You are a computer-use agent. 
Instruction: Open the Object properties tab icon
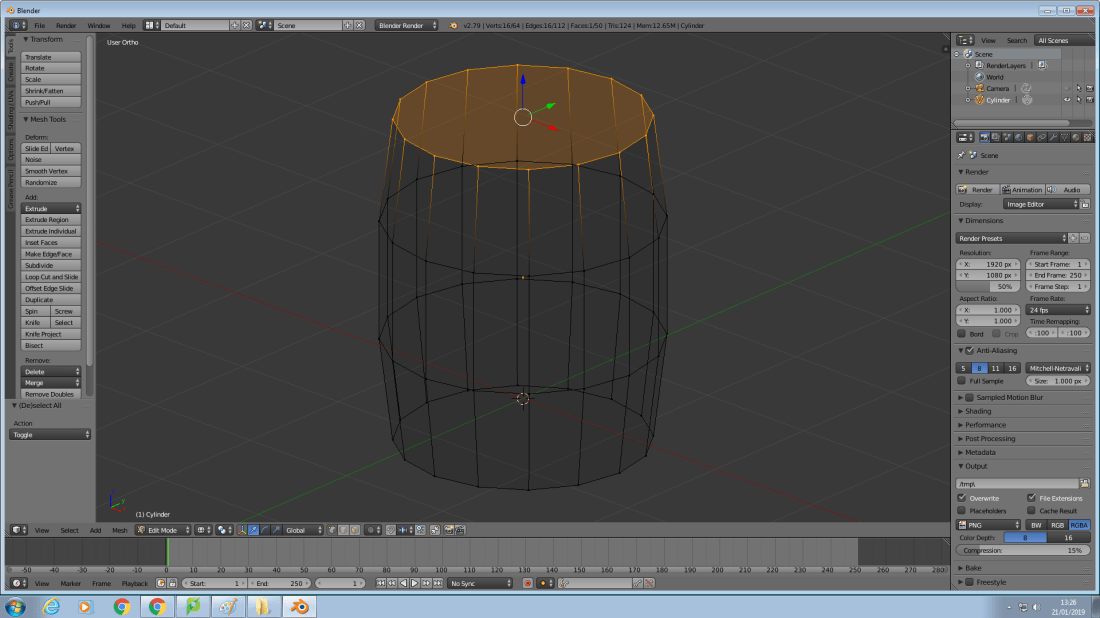(x=1030, y=137)
